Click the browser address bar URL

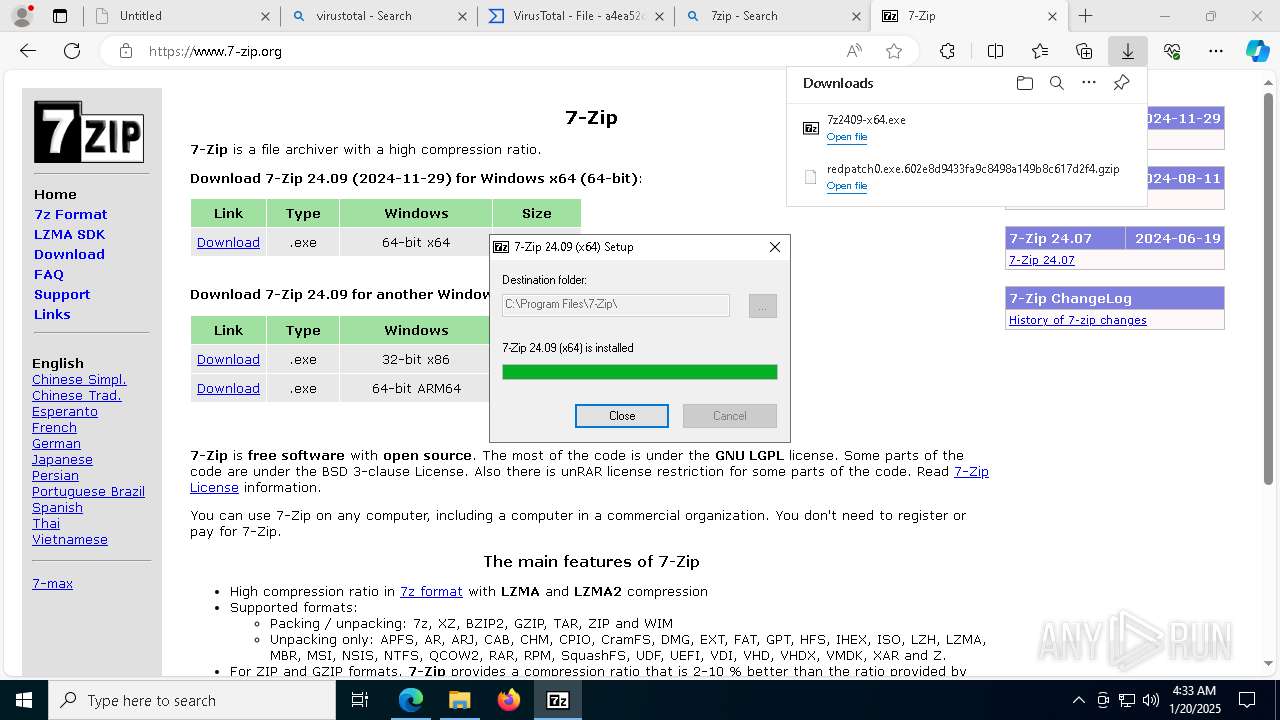pyautogui.click(x=215, y=51)
